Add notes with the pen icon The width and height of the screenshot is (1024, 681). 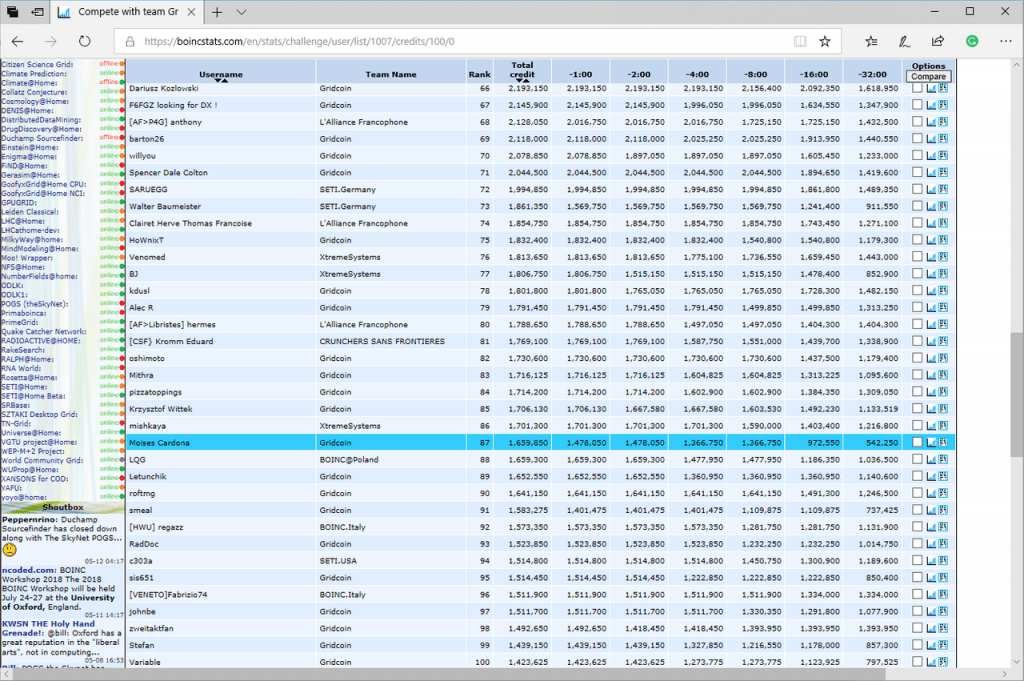pos(904,41)
